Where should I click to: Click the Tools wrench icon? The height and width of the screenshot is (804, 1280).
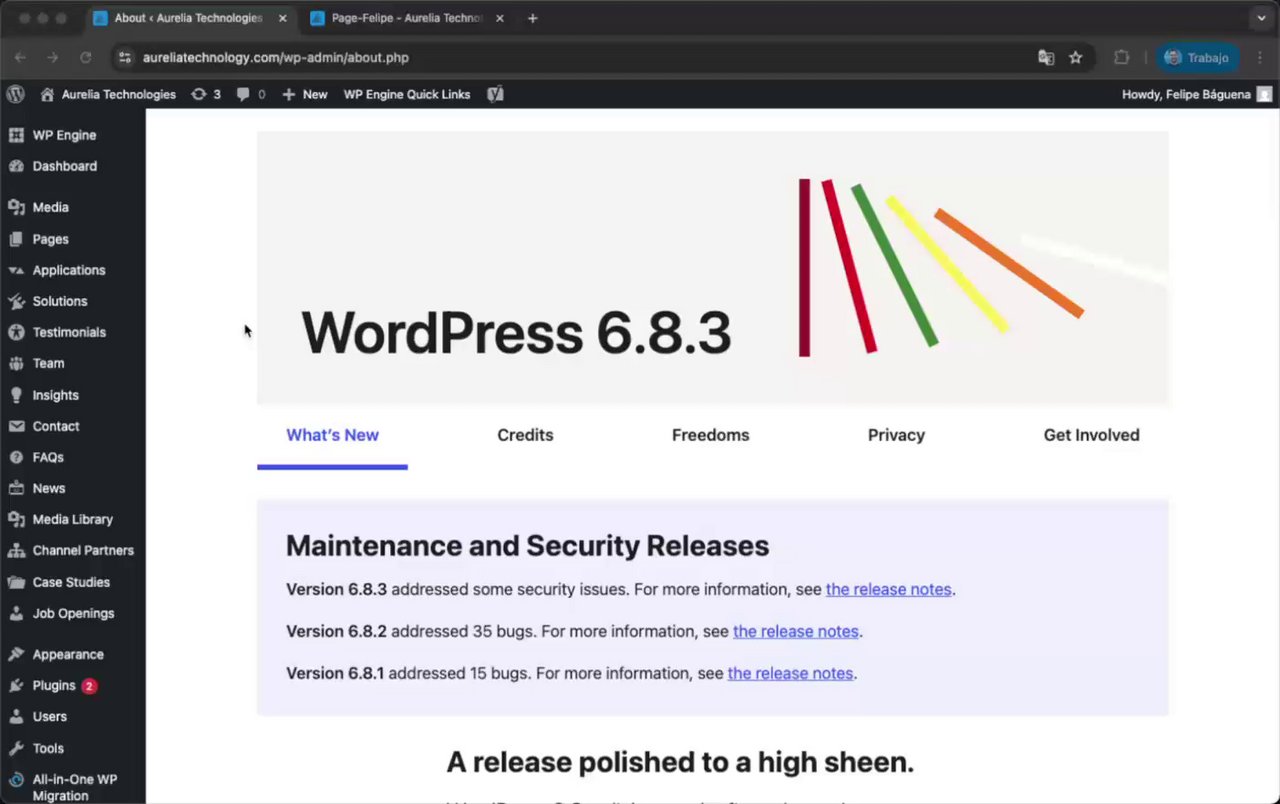16,748
